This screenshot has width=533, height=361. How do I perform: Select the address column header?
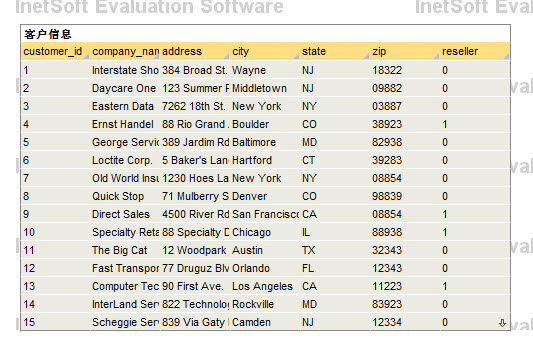(195, 51)
